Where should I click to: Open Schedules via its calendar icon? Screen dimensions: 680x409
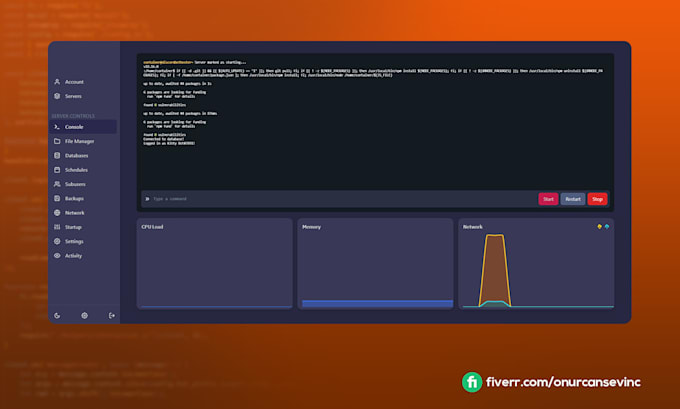[57, 170]
